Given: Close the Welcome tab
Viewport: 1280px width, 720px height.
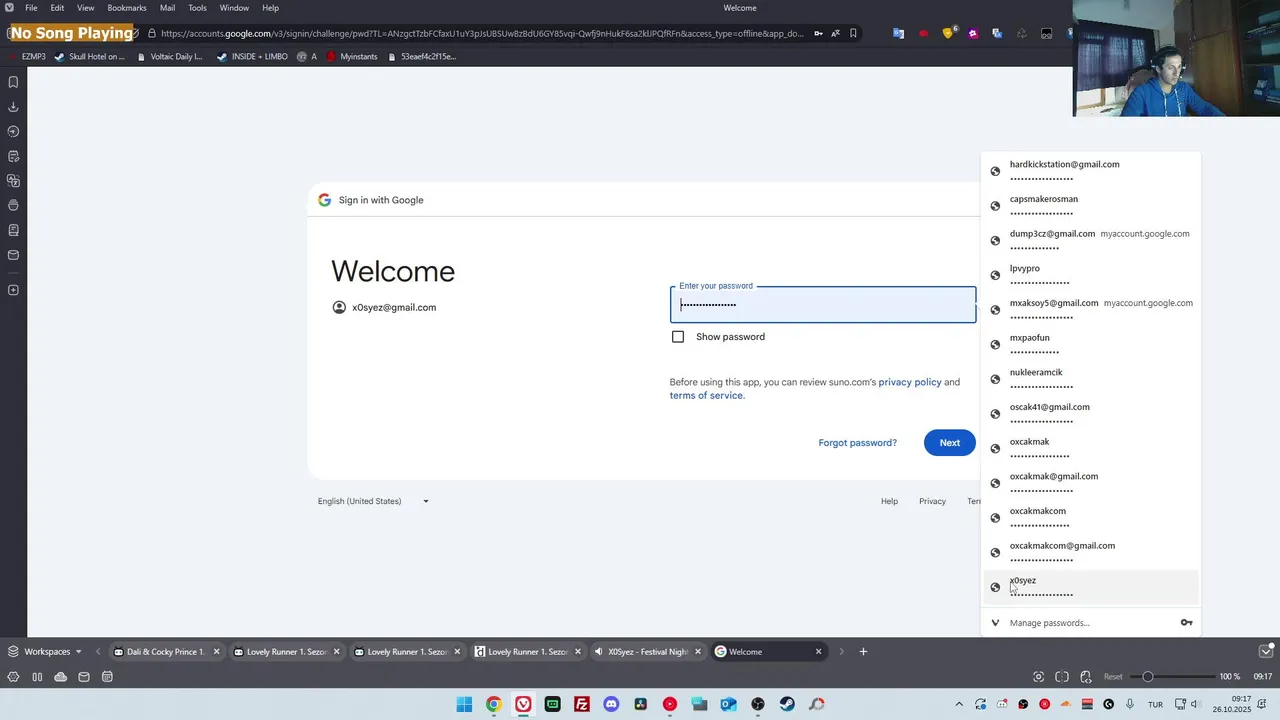Looking at the screenshot, I should tap(818, 652).
